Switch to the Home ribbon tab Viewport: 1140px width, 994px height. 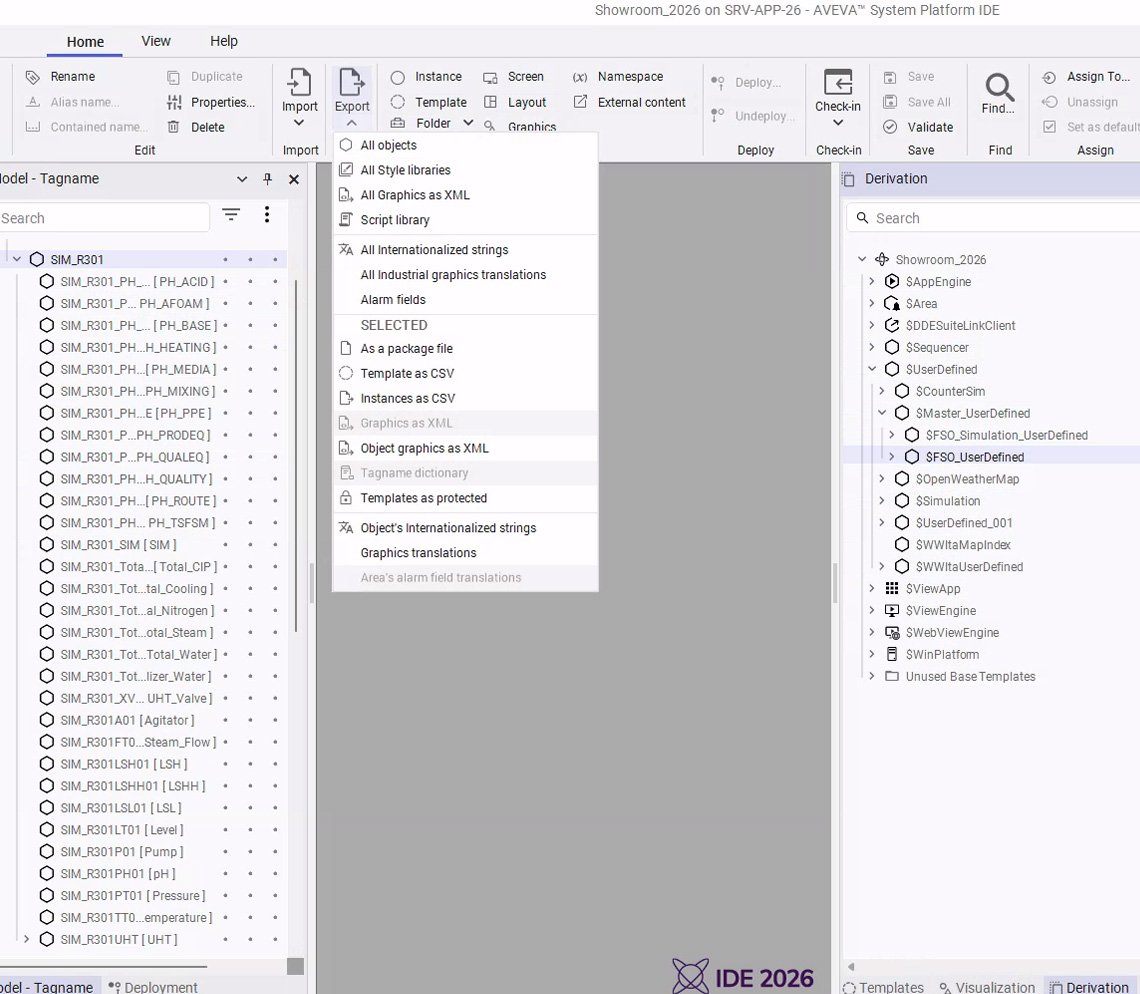pyautogui.click(x=85, y=41)
